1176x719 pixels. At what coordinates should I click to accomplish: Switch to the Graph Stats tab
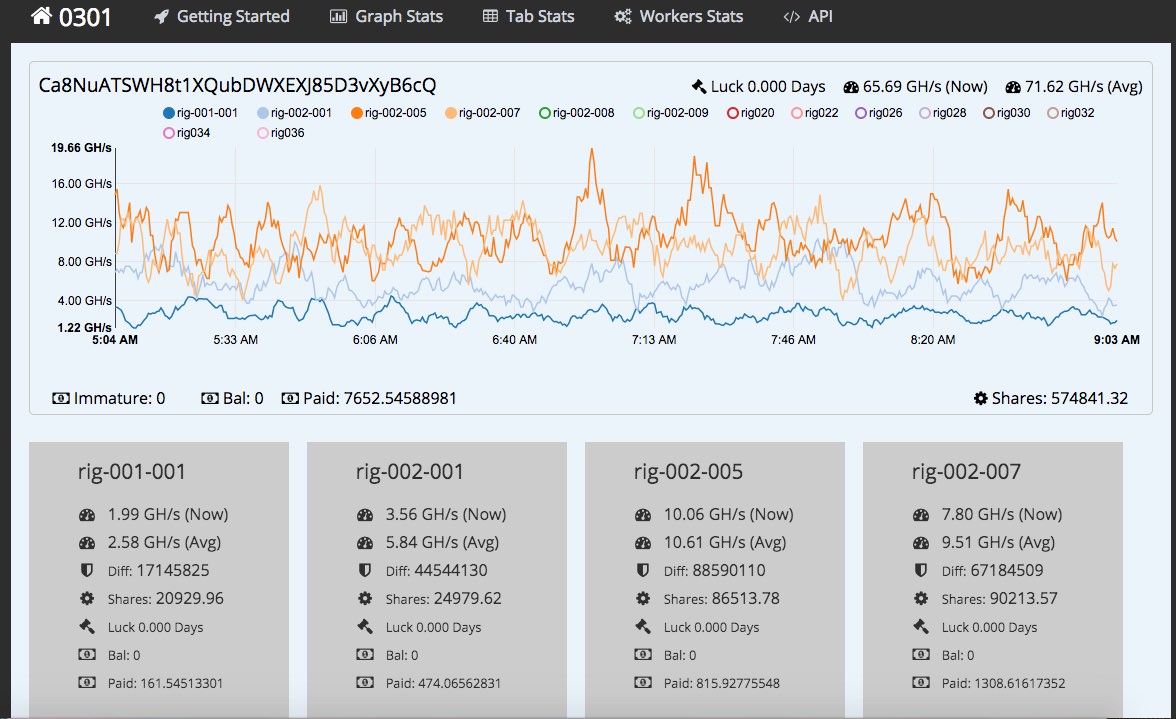399,17
